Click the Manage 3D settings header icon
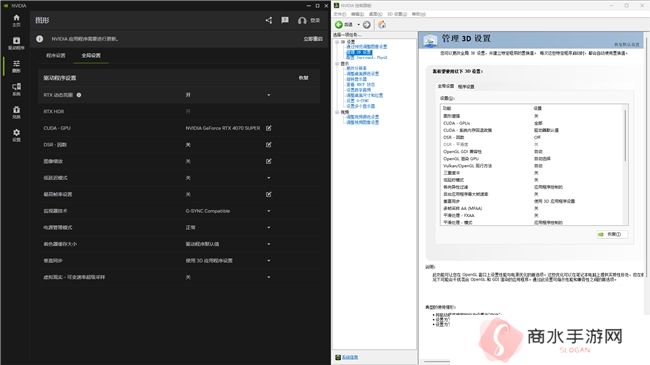This screenshot has width=650, height=365. tap(430, 40)
